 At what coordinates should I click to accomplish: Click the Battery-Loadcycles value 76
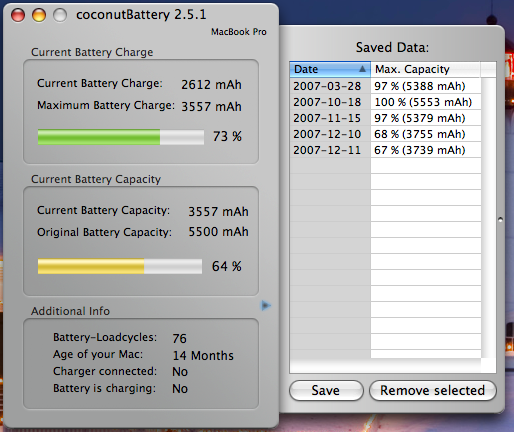coord(180,339)
